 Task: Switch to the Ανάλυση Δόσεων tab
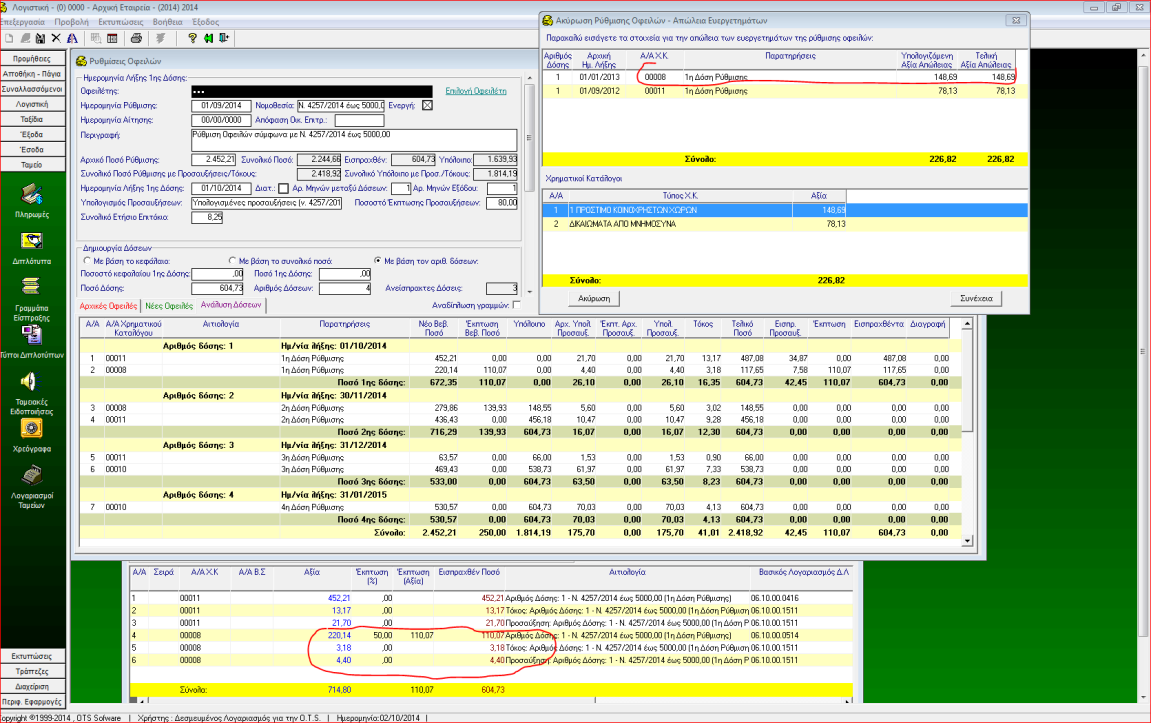[230, 305]
